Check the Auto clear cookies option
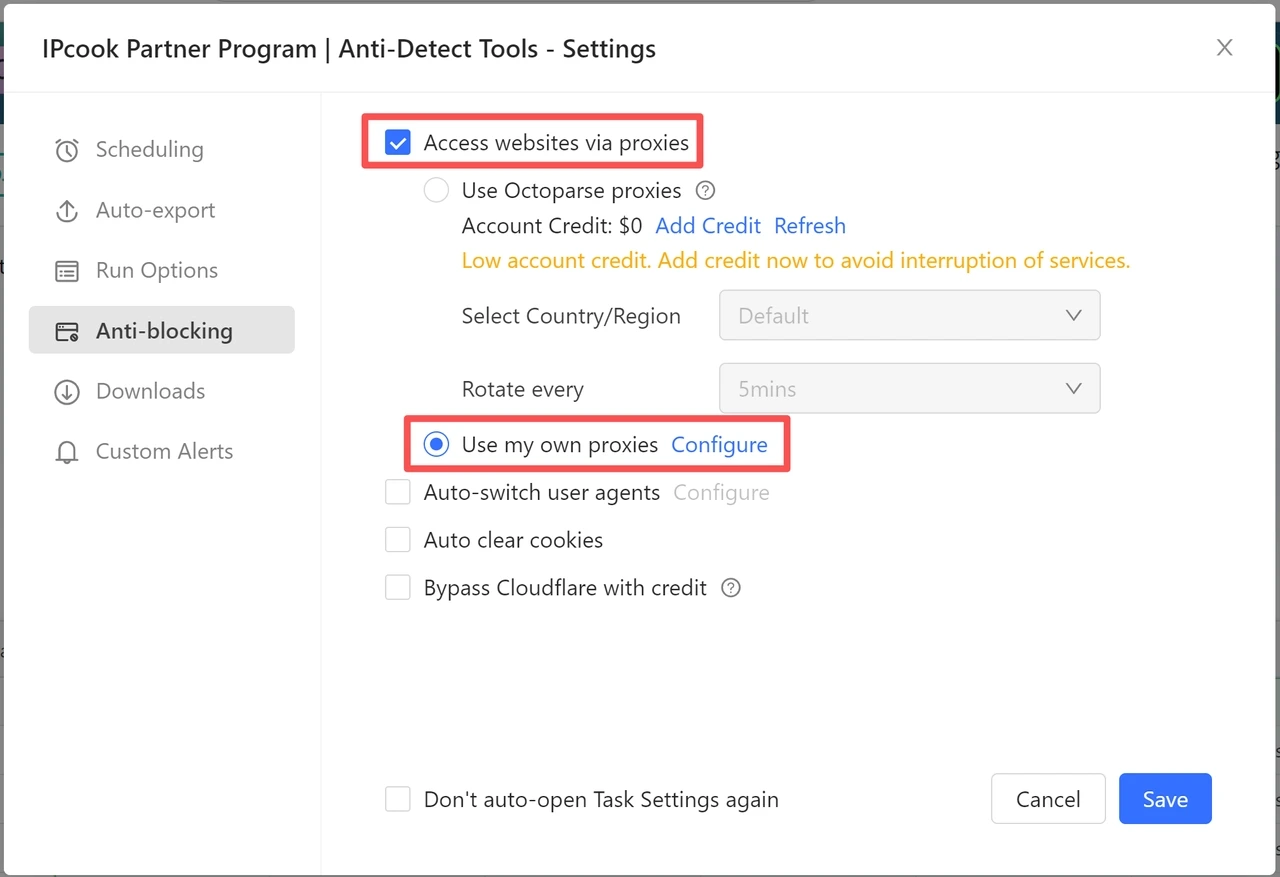1280x877 pixels. click(x=398, y=539)
